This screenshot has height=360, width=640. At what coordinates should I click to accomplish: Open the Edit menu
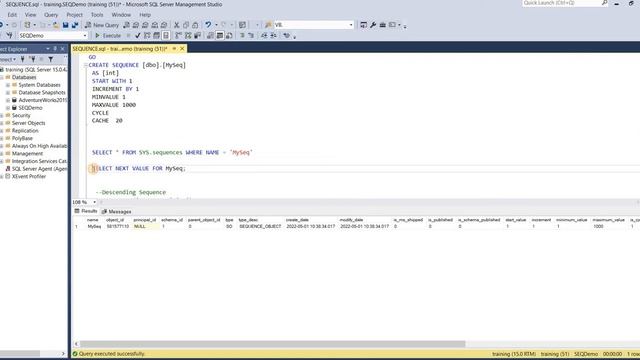click(12, 15)
